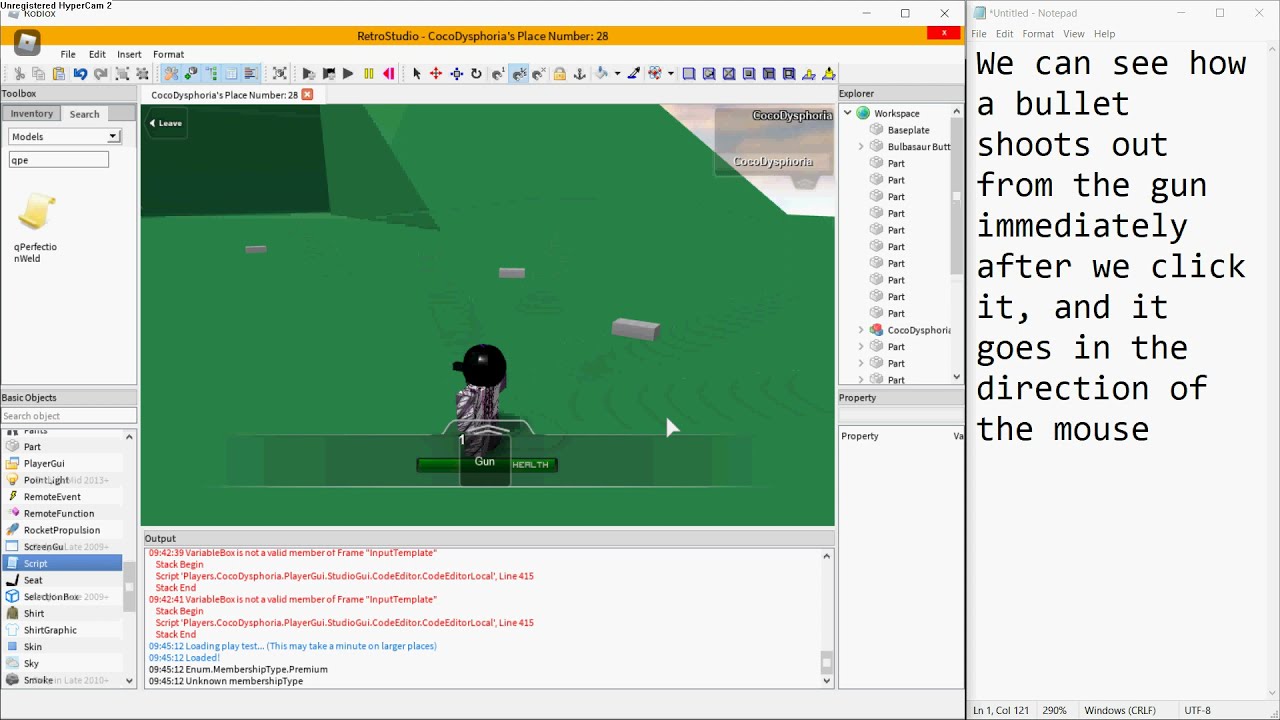Screen dimensions: 1280x720
Task: Click the Cut scissors icon in toolbar
Action: (x=19, y=73)
